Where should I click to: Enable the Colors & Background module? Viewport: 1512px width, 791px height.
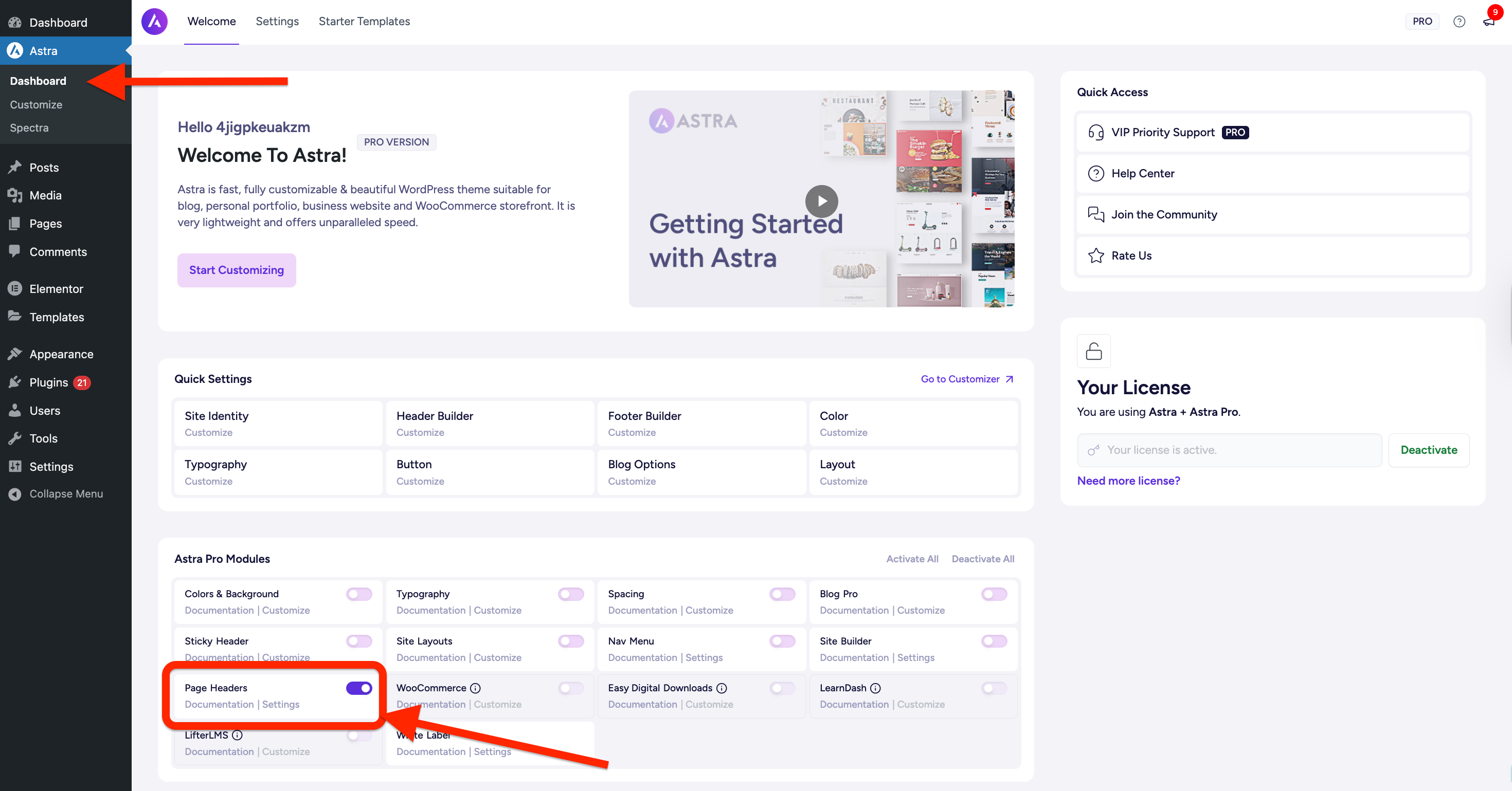coord(358,594)
